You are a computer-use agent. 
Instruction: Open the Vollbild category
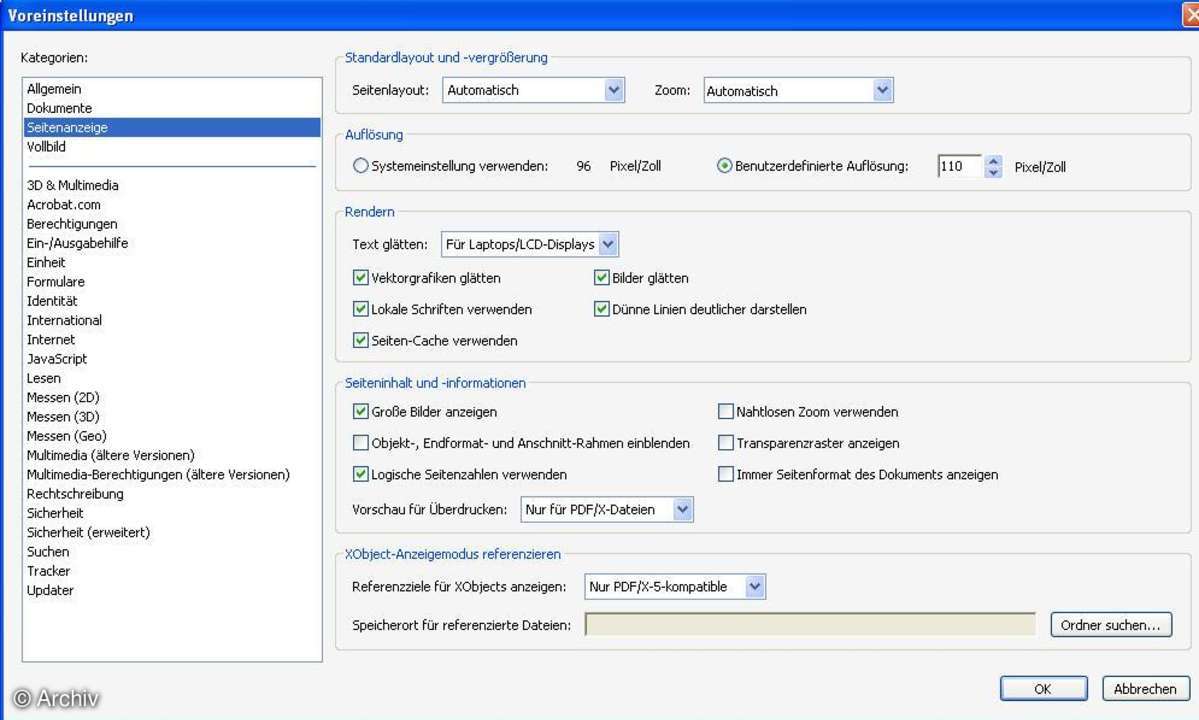46,147
